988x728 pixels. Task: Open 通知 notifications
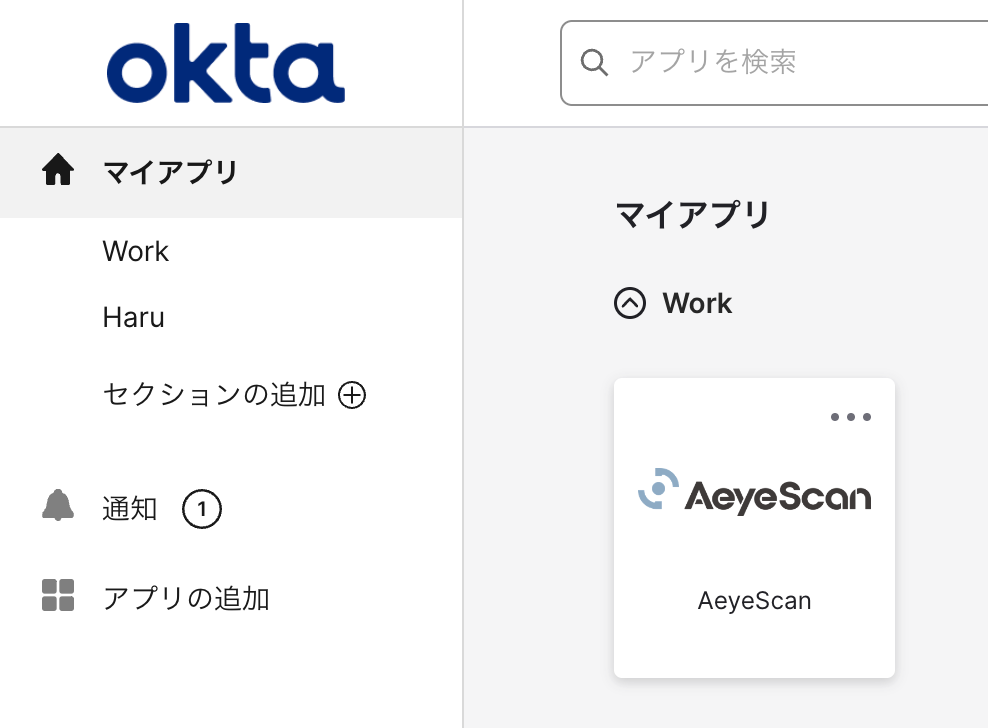130,509
